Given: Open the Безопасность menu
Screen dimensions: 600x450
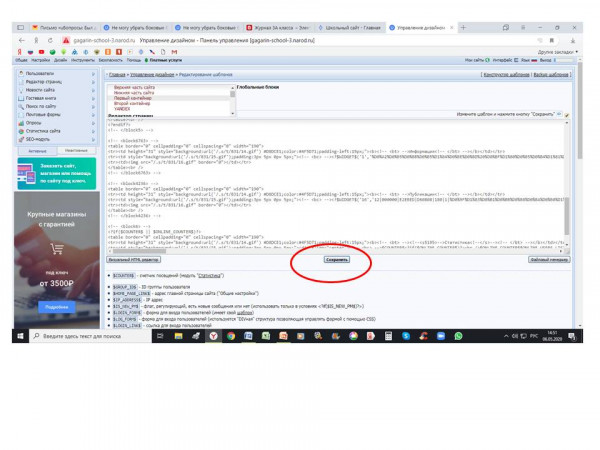Looking at the screenshot, I should 111,60.
